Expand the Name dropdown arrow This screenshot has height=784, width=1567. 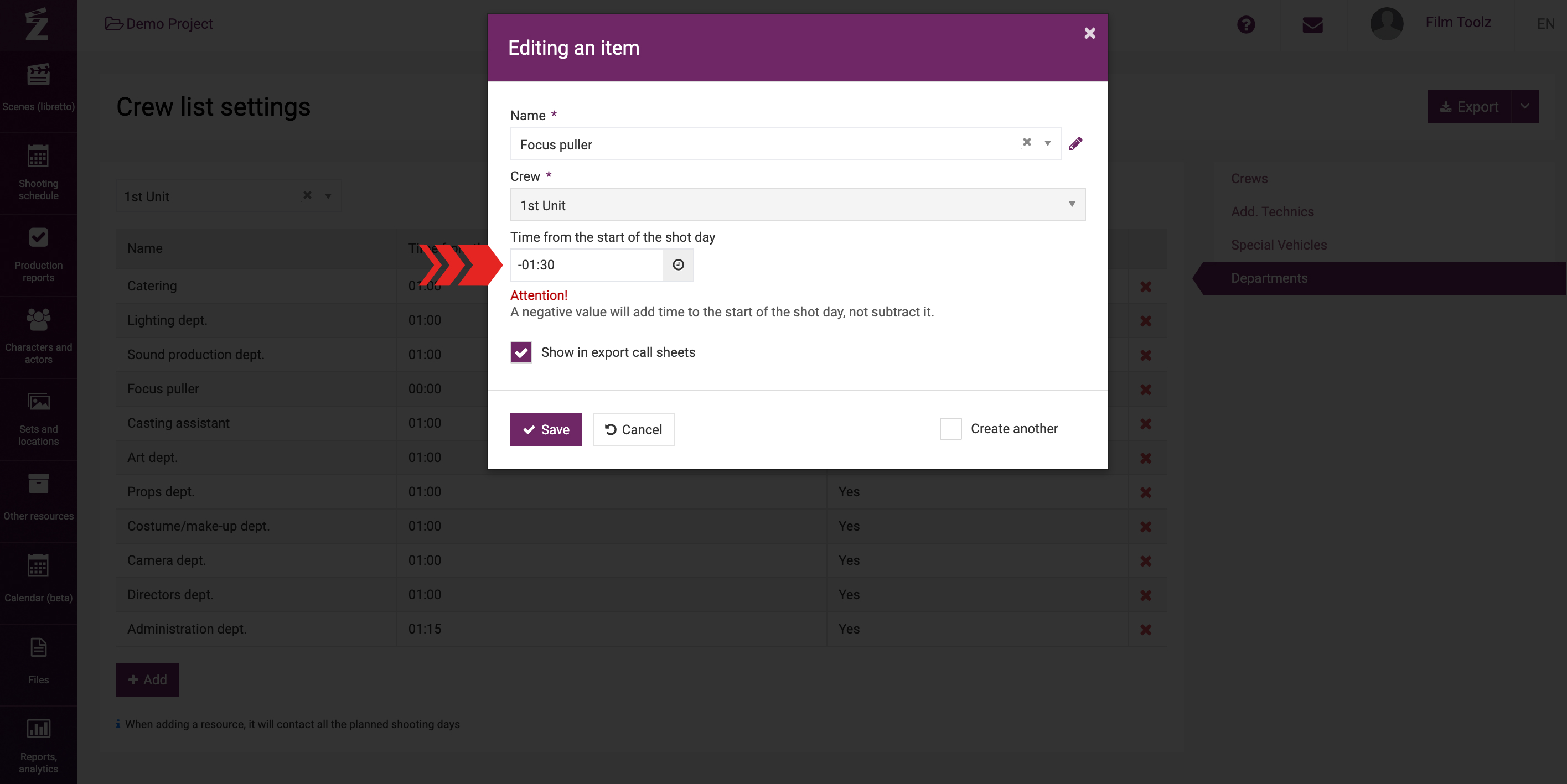pyautogui.click(x=1047, y=143)
